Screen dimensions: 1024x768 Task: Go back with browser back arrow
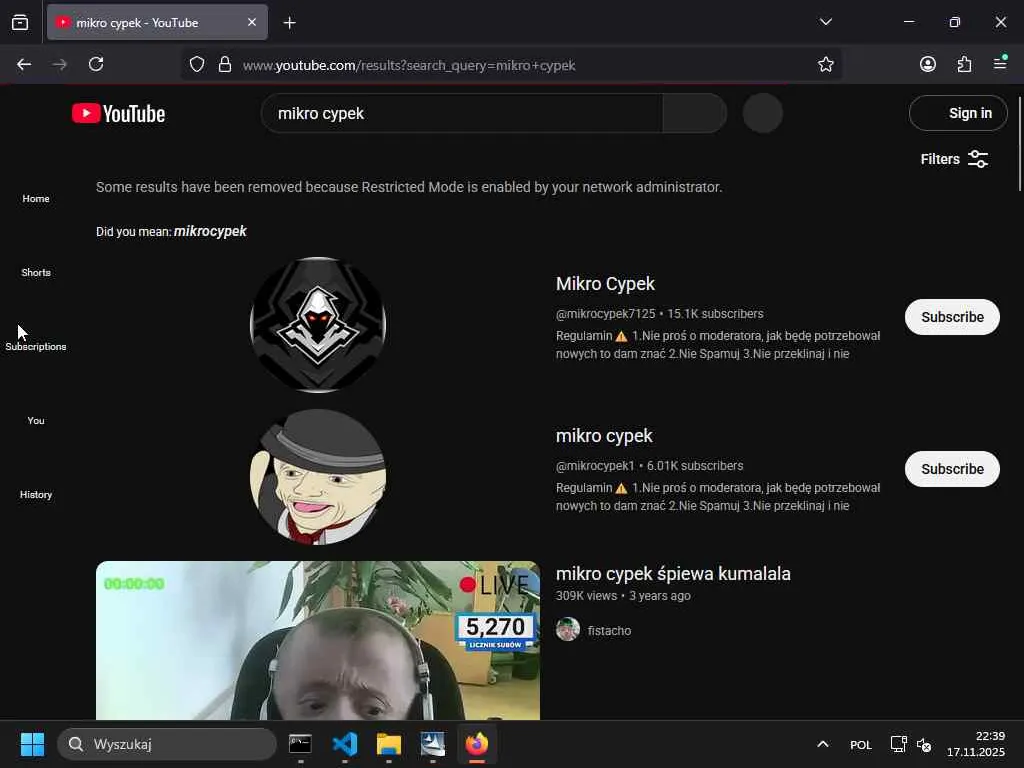[24, 65]
